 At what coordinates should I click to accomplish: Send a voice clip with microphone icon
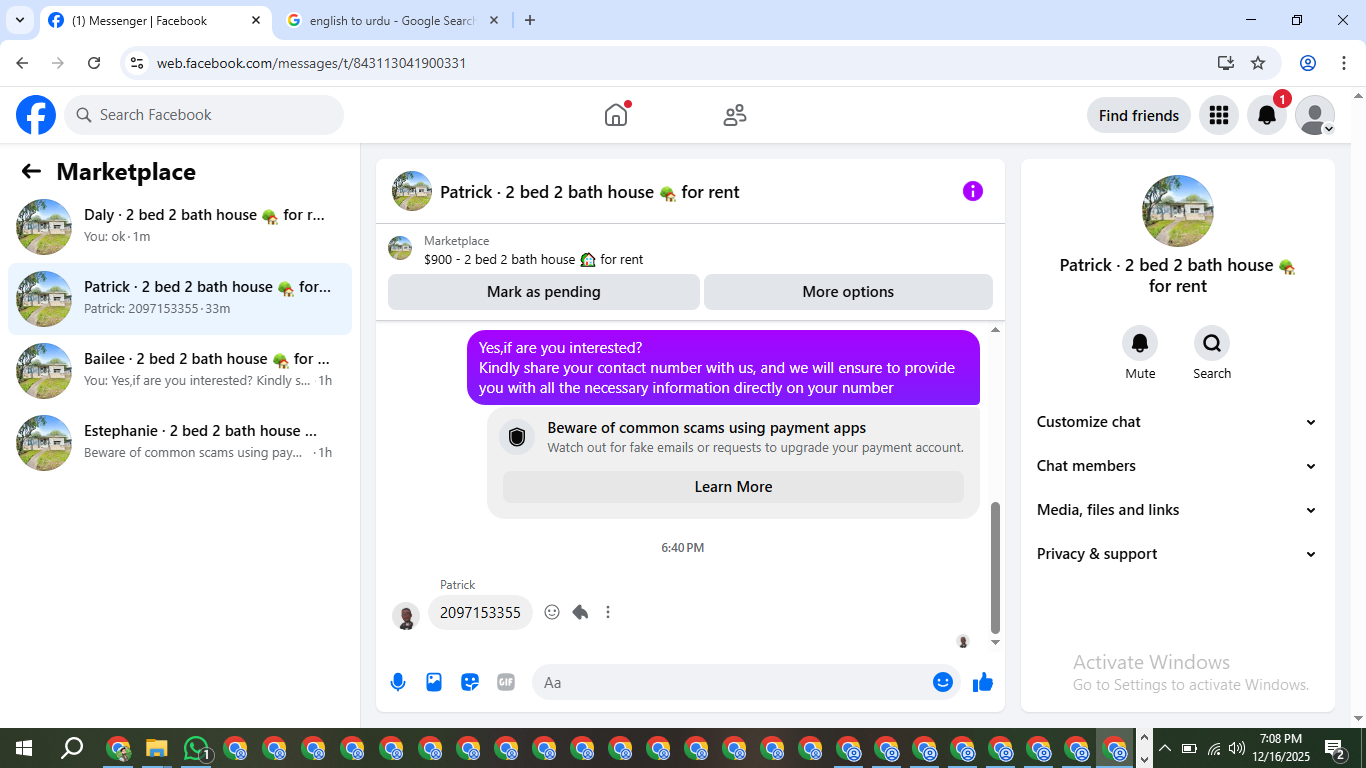pyautogui.click(x=398, y=682)
